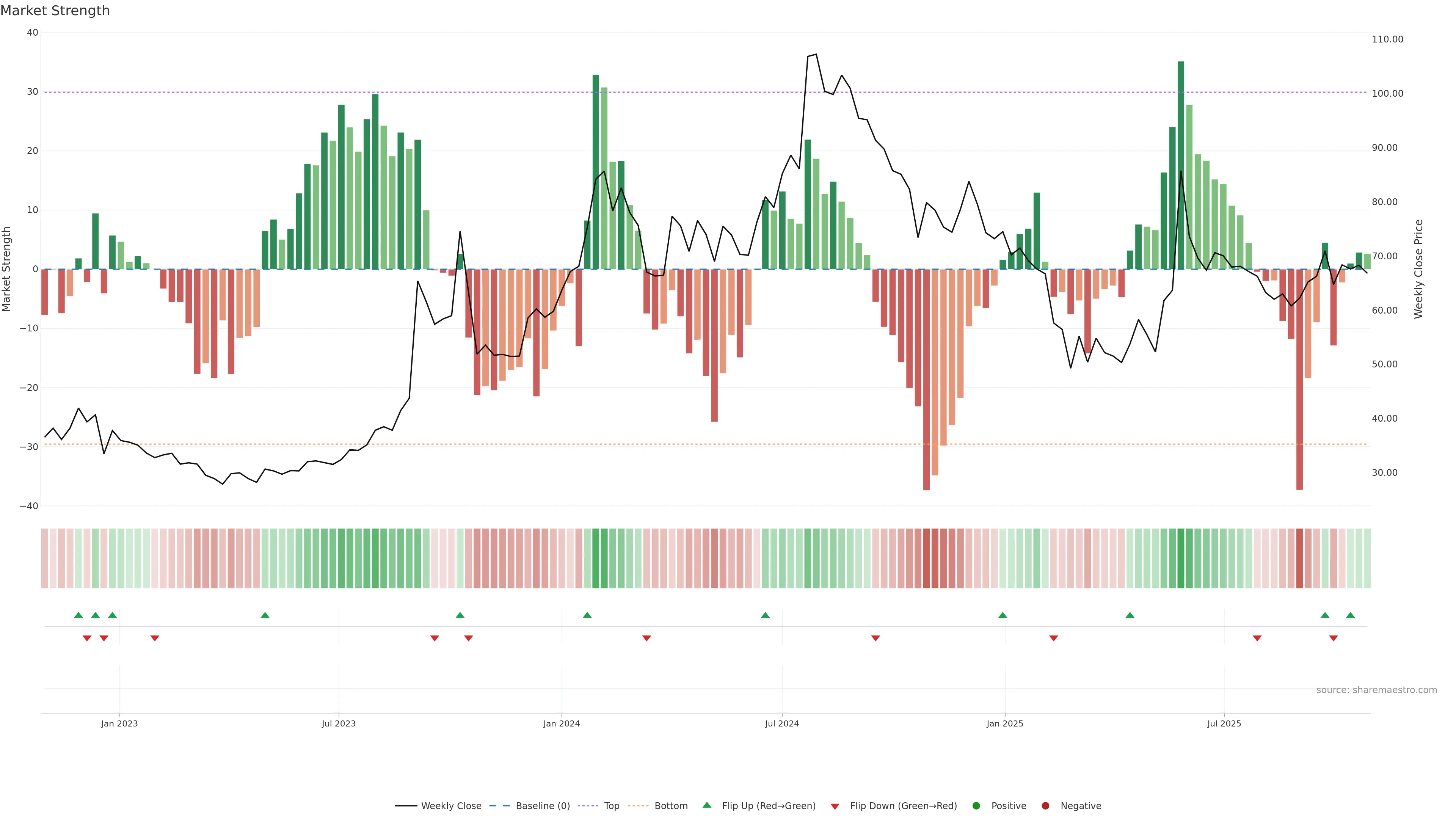Click the Bottom legend line swatch
The image size is (1456, 819).
tap(638, 806)
